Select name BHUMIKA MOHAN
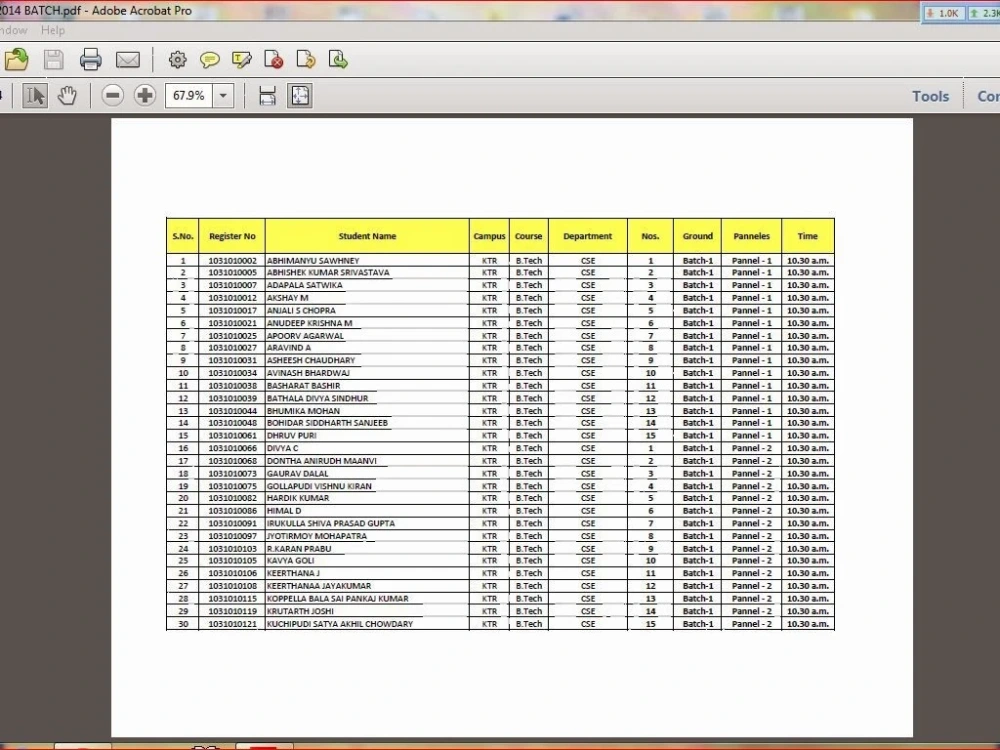Image resolution: width=1000 pixels, height=750 pixels. (x=304, y=411)
